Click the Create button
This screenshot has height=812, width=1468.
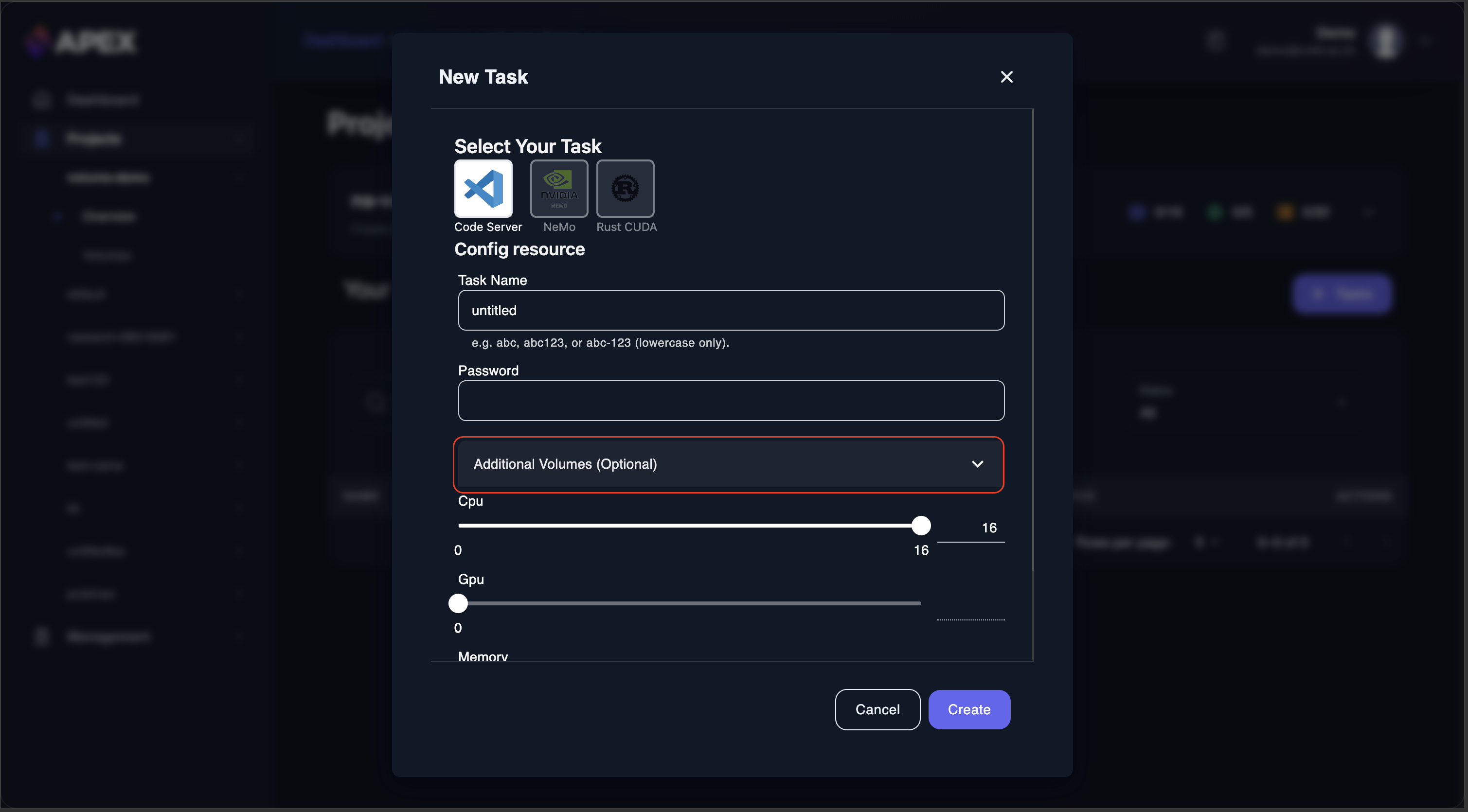[969, 710]
